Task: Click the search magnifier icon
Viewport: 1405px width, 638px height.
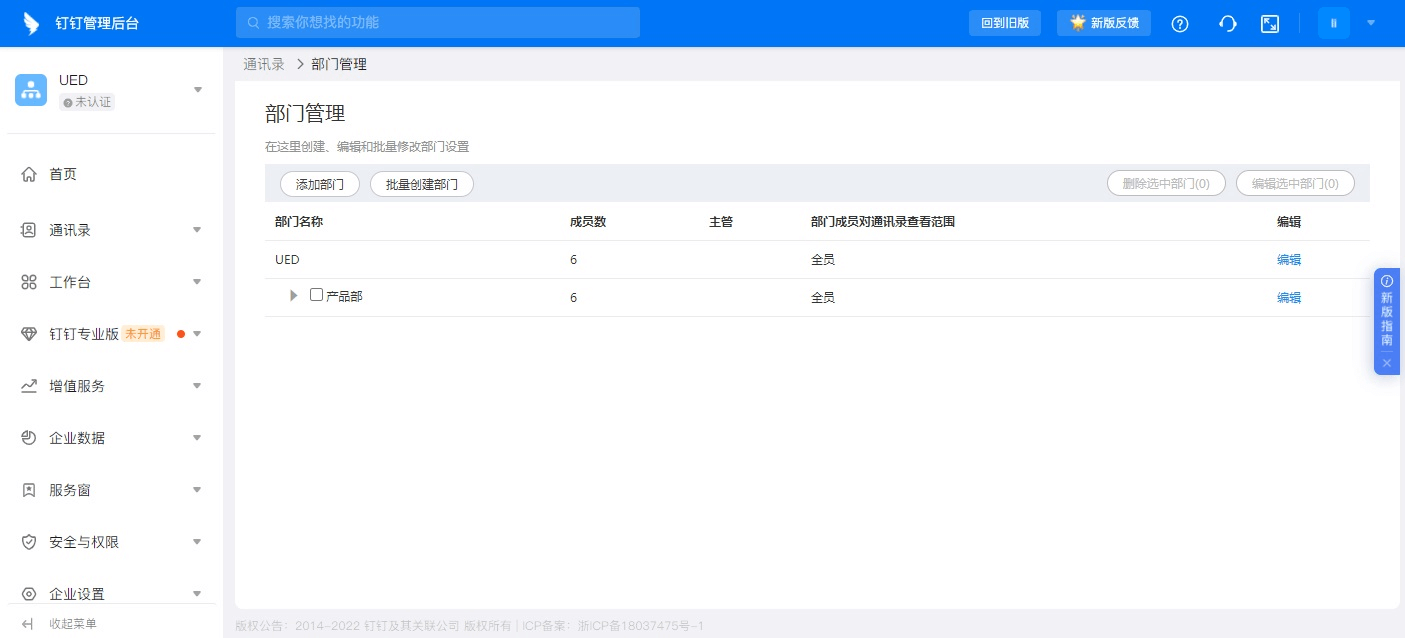Action: 253,22
